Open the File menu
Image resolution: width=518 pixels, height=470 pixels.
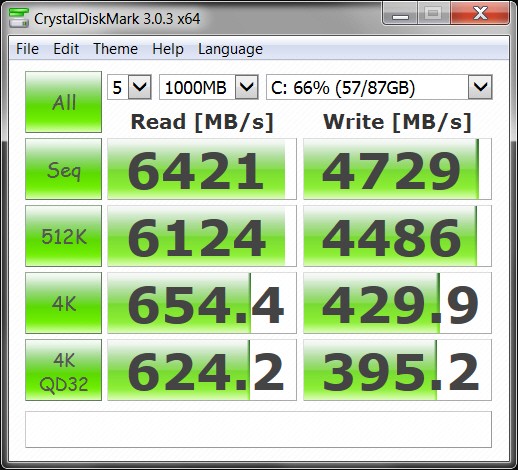point(27,49)
